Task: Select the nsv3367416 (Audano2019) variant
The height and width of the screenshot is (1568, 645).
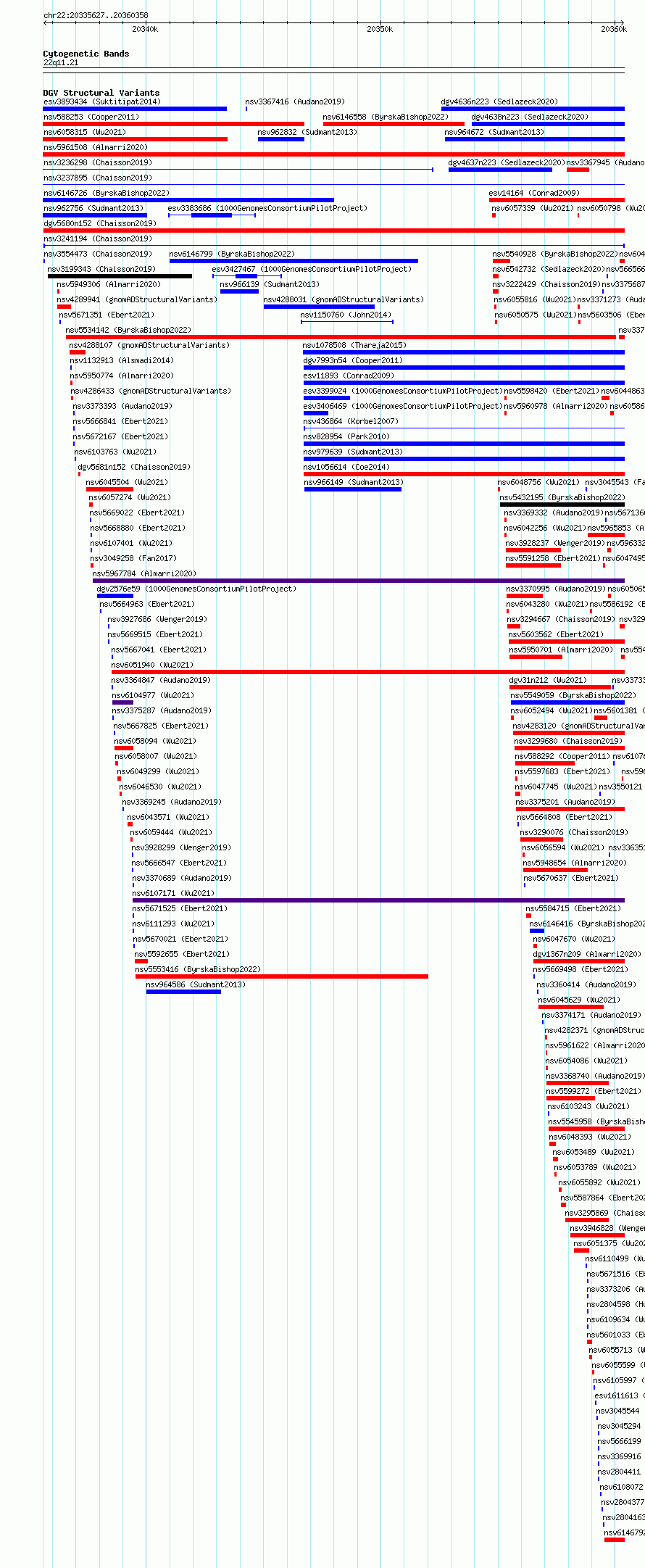Action: tap(295, 101)
